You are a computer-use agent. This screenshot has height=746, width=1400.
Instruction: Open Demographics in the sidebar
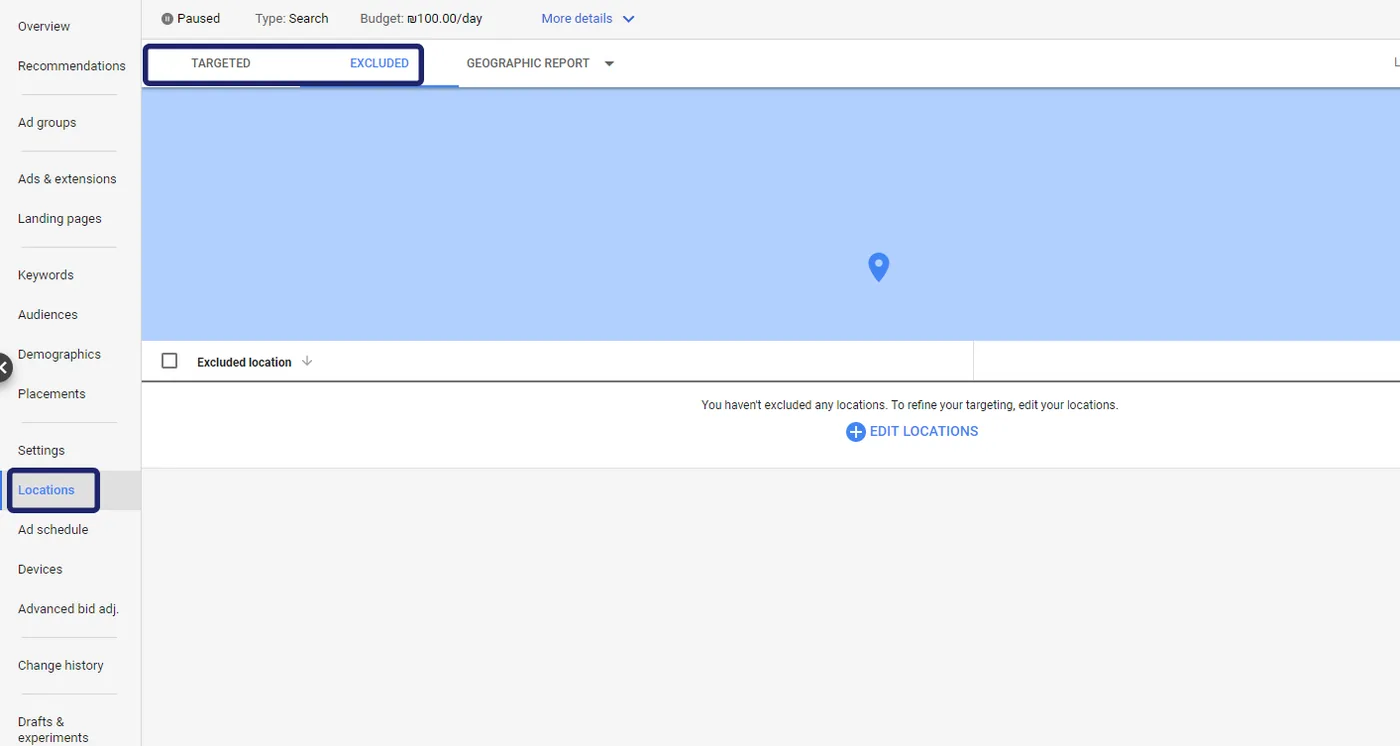(59, 355)
